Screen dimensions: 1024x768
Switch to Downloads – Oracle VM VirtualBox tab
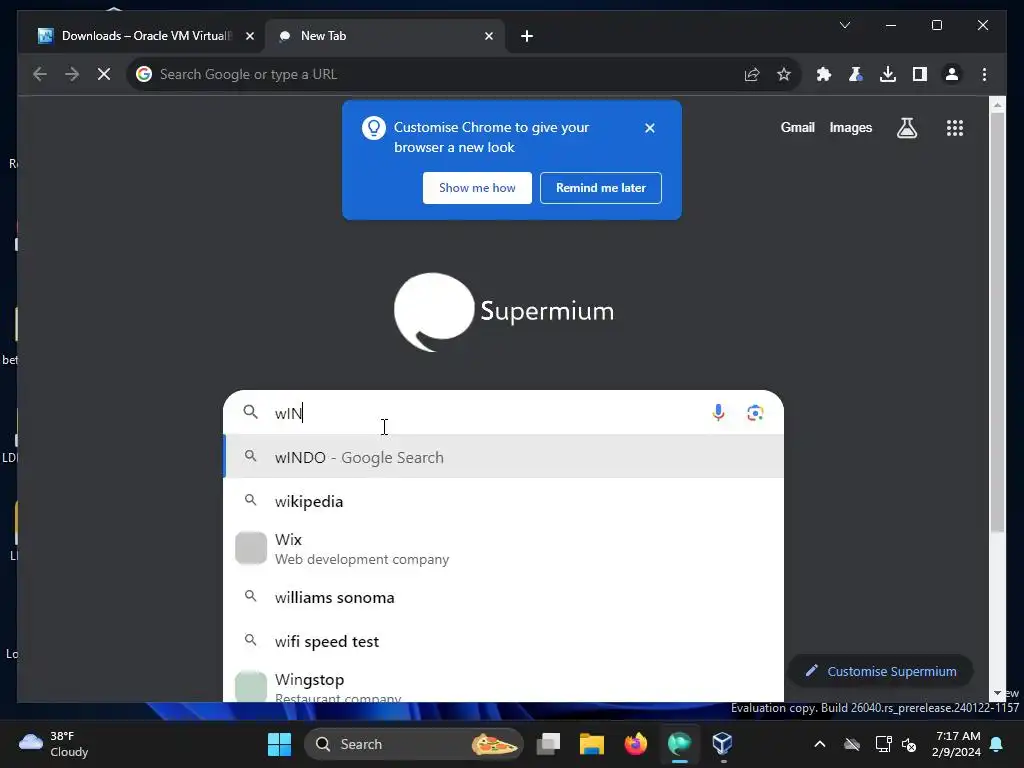[x=146, y=36]
